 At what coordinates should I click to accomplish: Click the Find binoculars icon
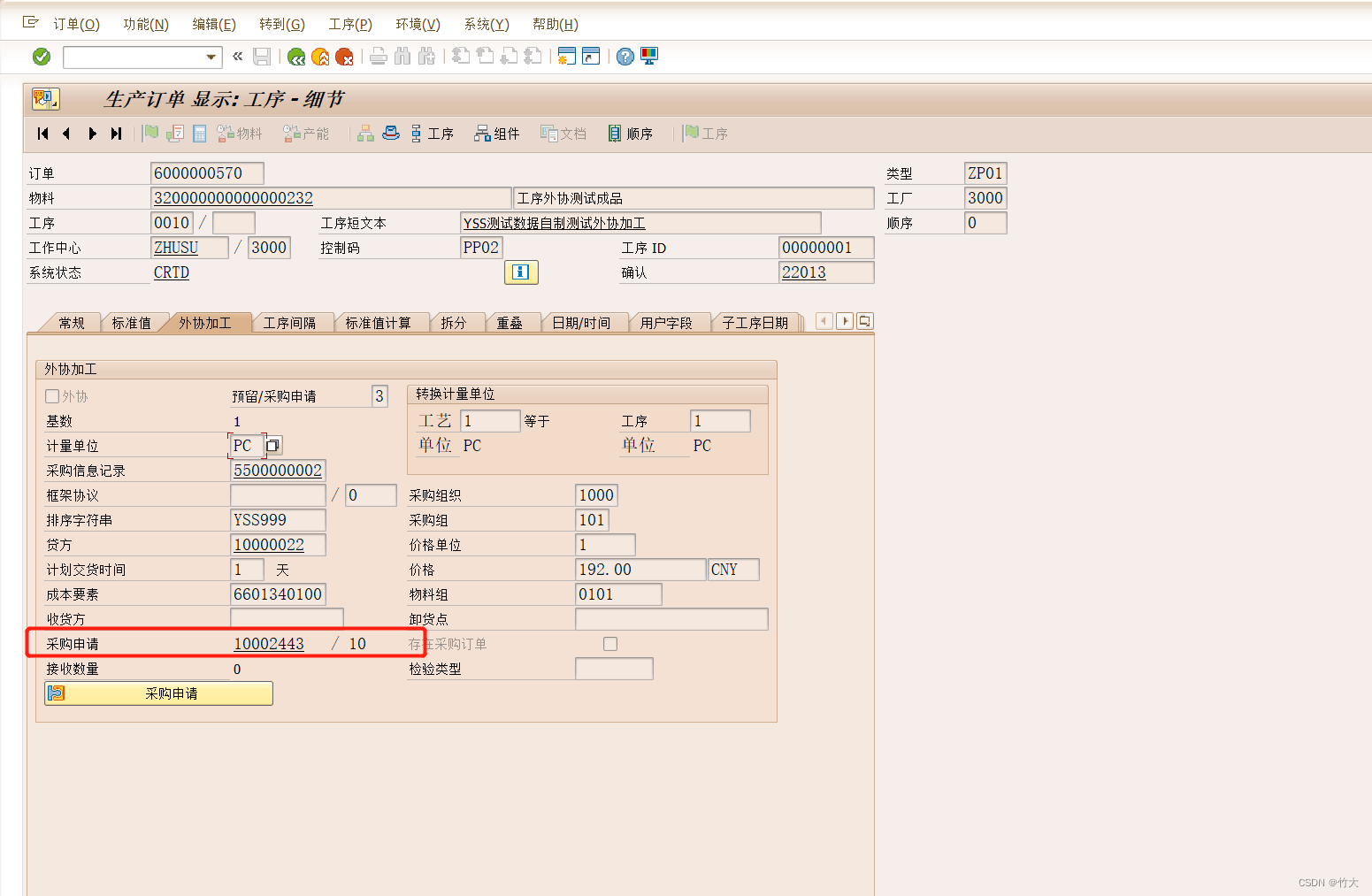[402, 57]
